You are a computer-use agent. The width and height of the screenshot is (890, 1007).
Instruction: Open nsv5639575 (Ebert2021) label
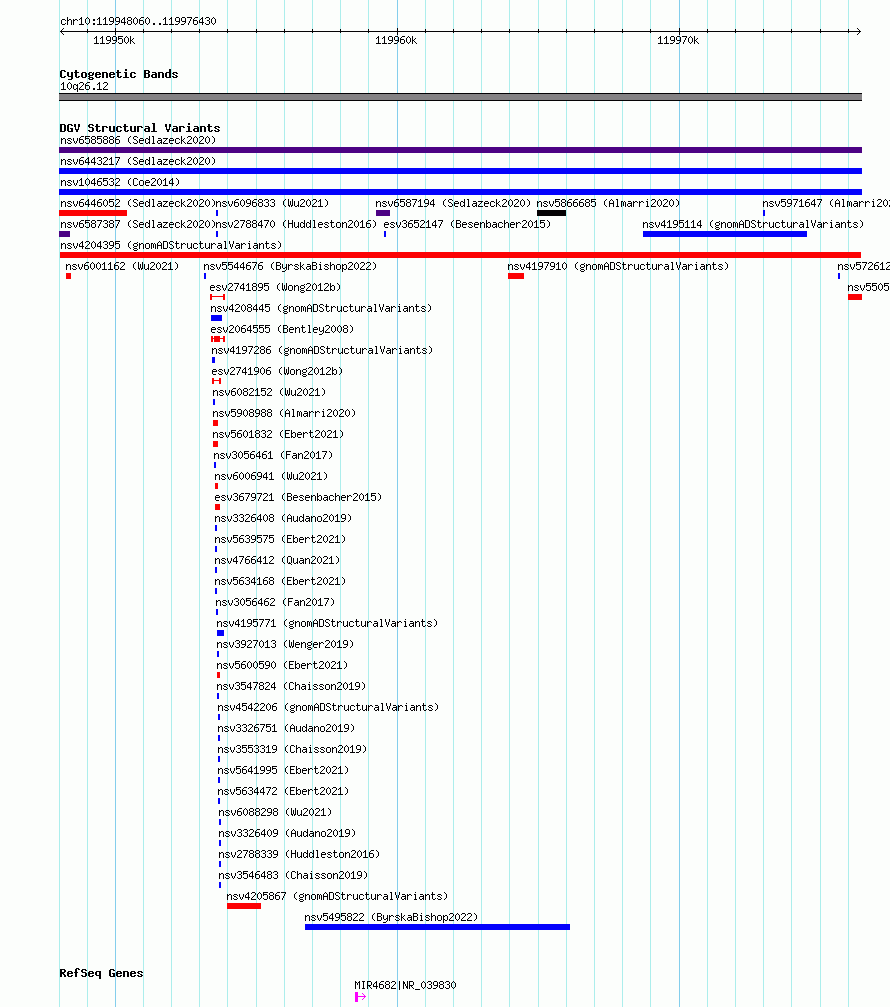click(x=281, y=539)
